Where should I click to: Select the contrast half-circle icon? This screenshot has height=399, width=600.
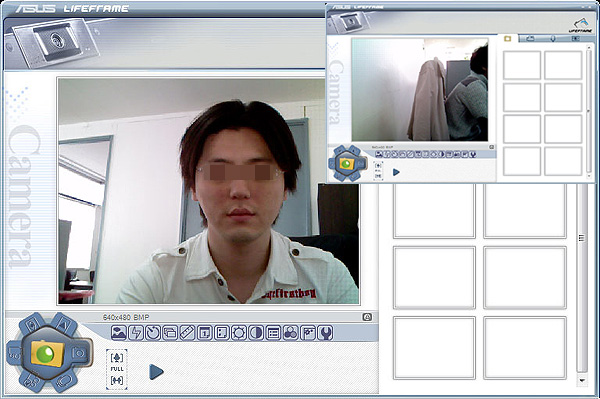click(256, 333)
